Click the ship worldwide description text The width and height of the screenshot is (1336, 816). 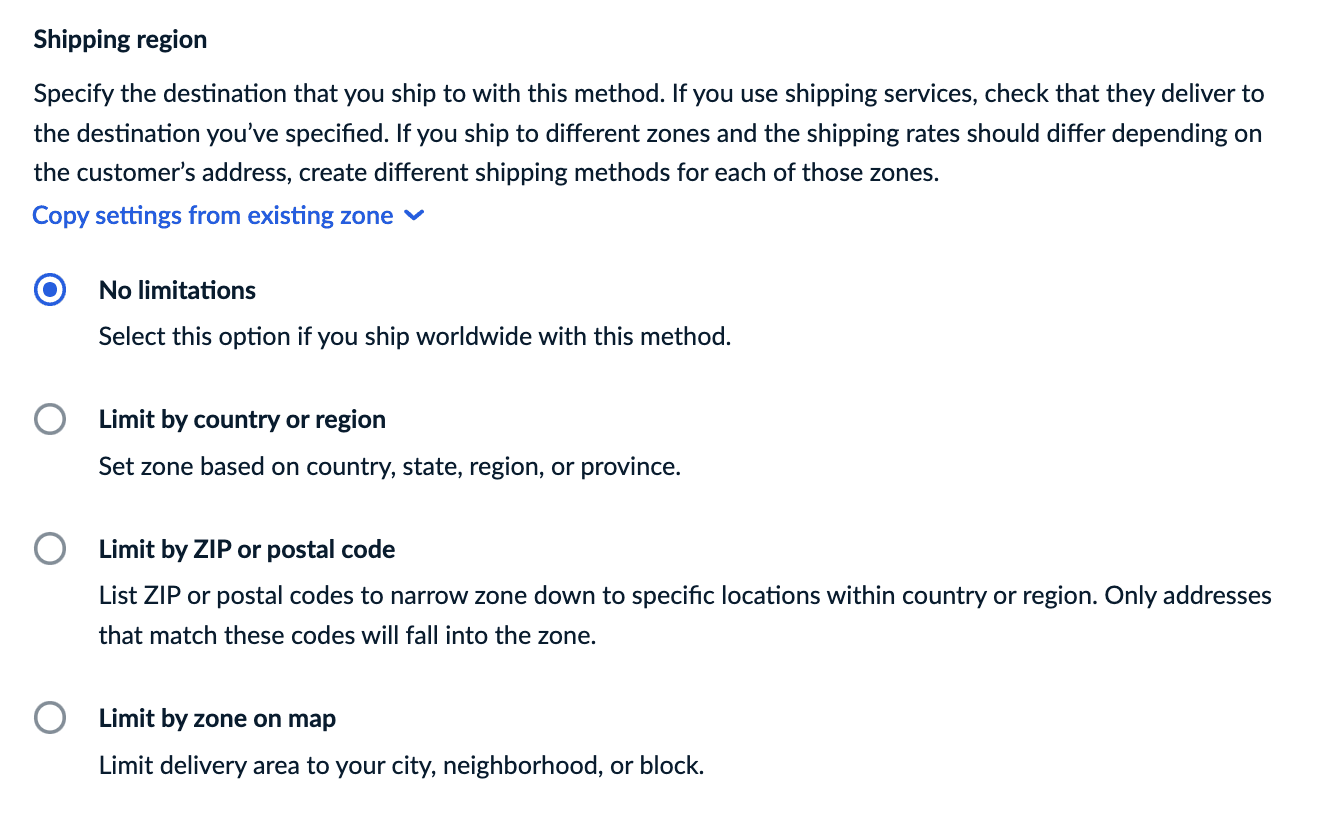(414, 336)
